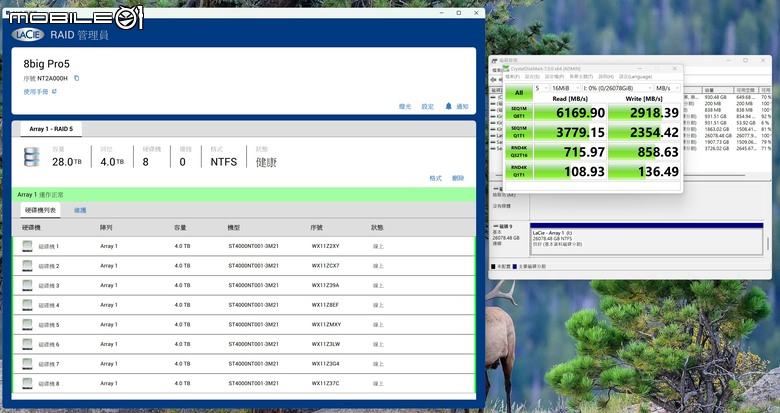Click serial number WX11ZCX7
780x413 pixels.
coord(325,266)
